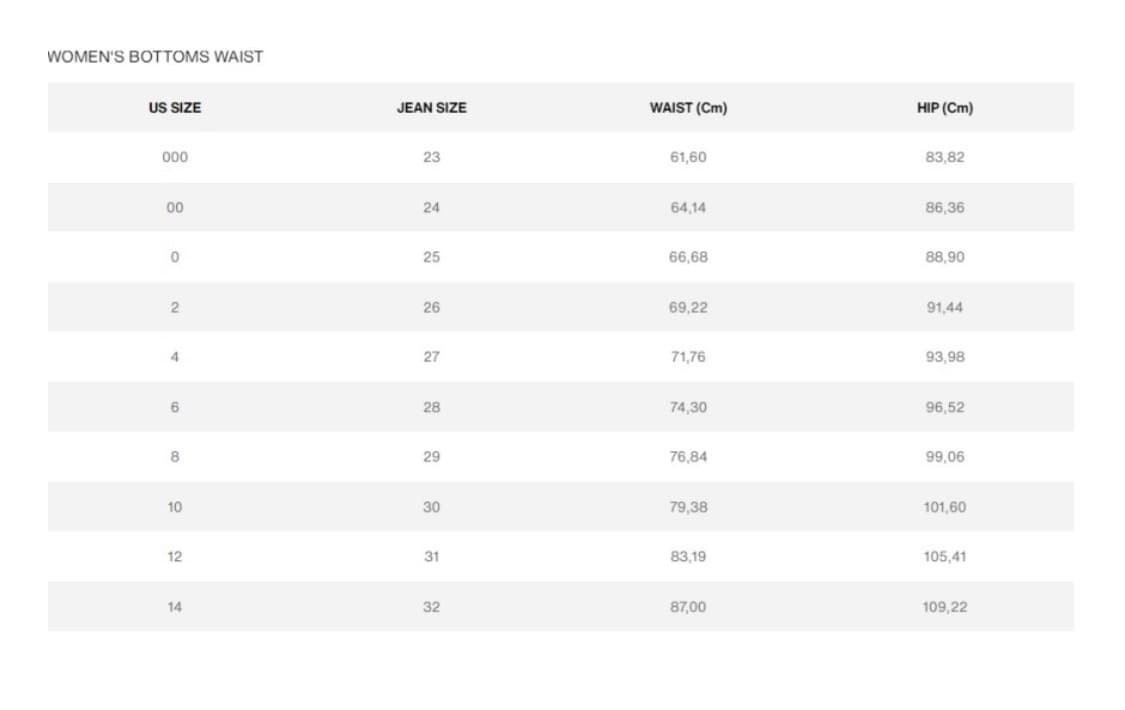
Task: Click US size 4 cell
Action: [174, 356]
